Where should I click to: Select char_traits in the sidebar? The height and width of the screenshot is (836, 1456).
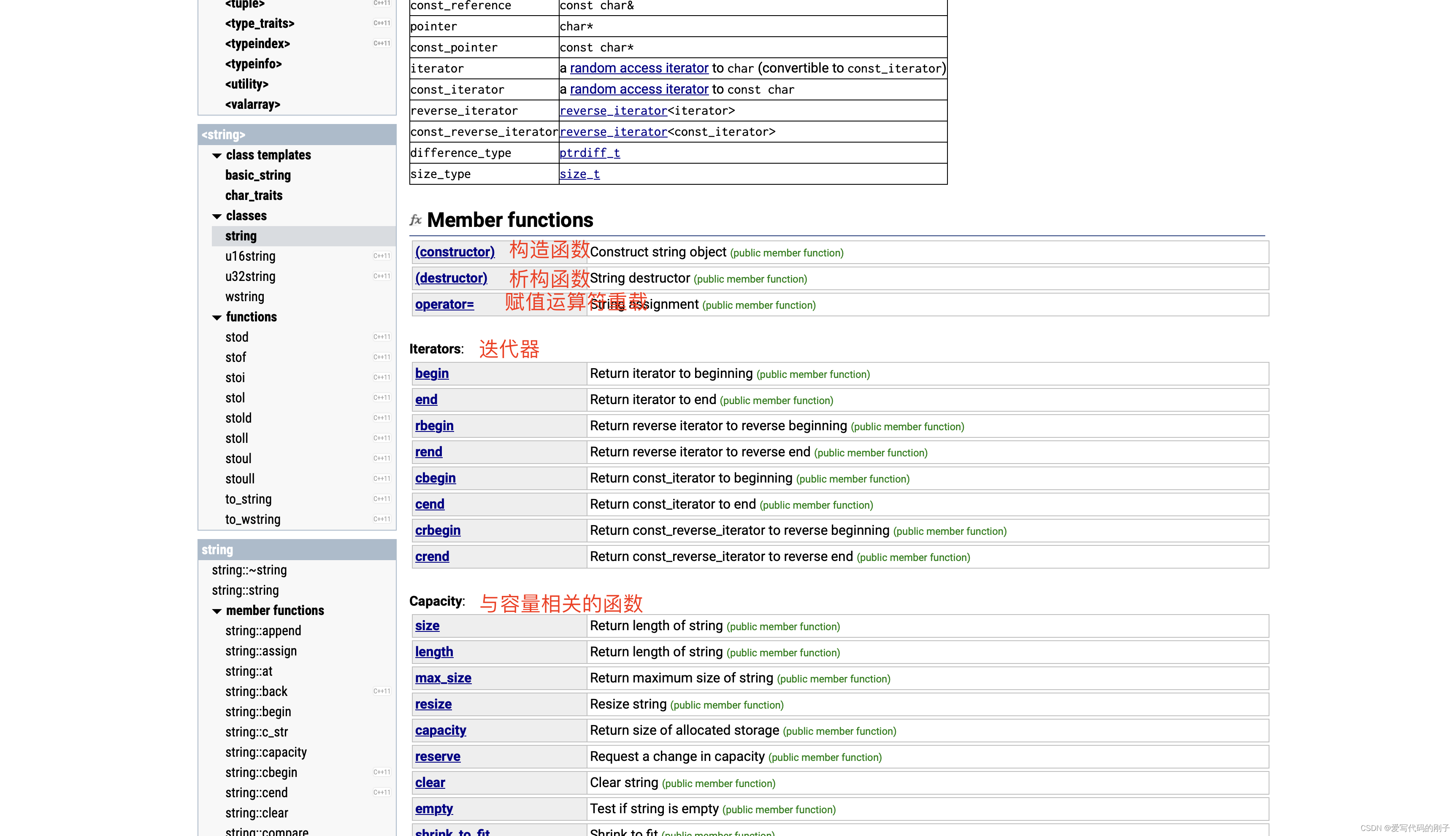(254, 196)
